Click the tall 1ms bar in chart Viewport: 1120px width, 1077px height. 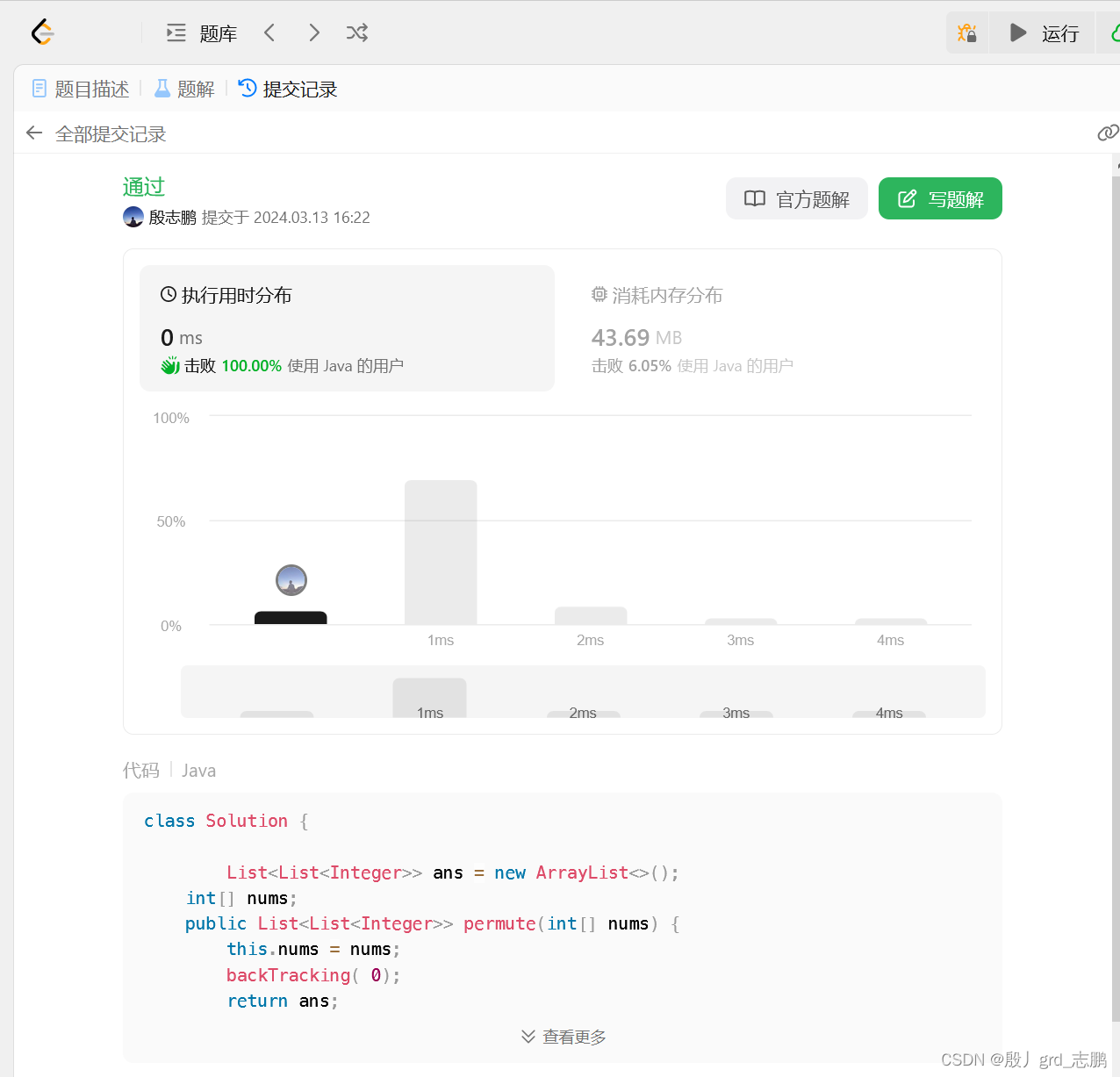[441, 552]
